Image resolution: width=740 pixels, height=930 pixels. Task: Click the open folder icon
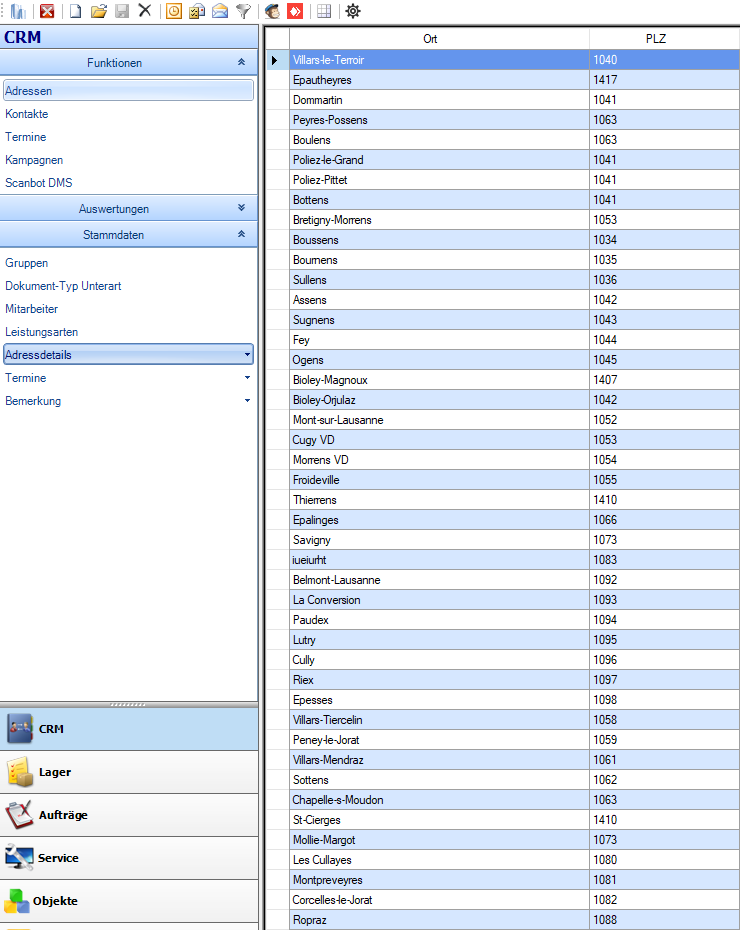pos(98,11)
